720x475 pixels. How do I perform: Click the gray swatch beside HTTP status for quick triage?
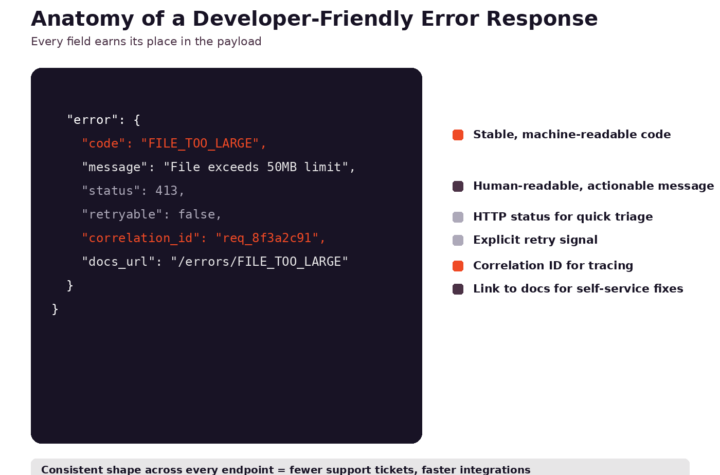pos(458,217)
